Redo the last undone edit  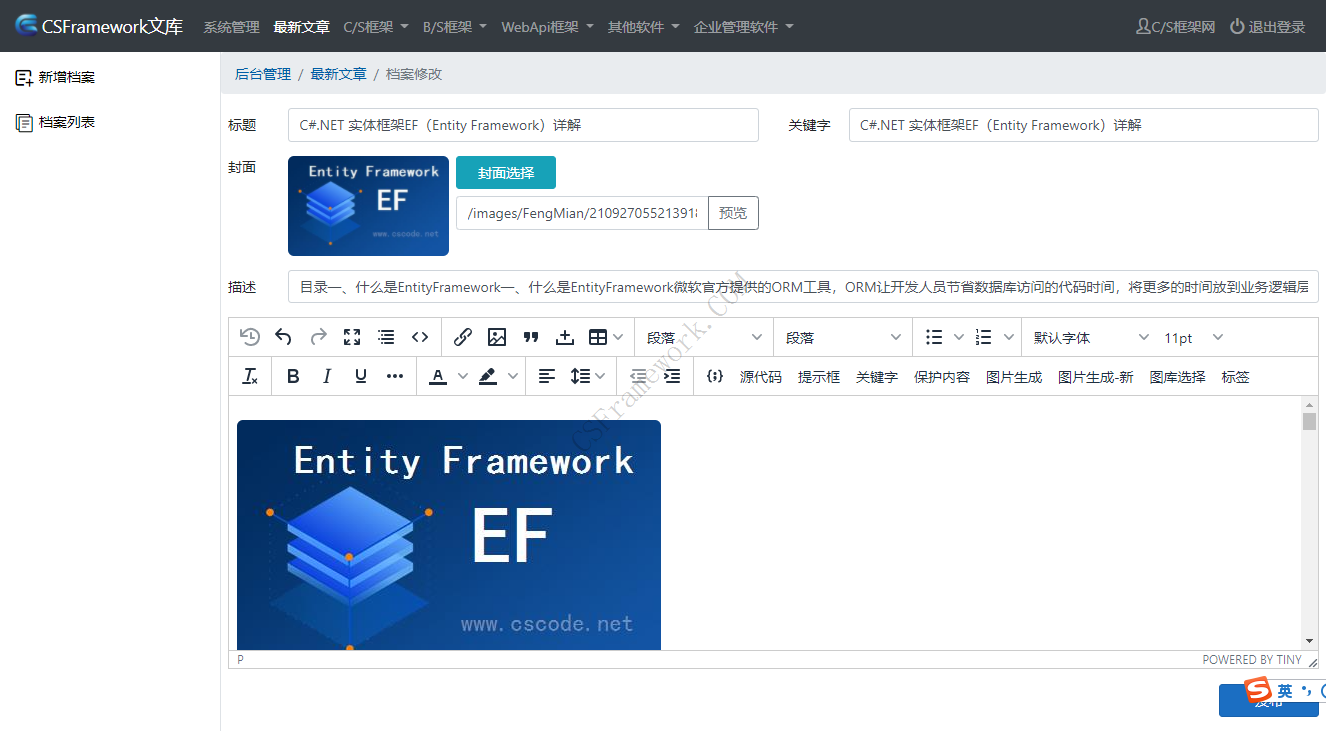point(318,337)
